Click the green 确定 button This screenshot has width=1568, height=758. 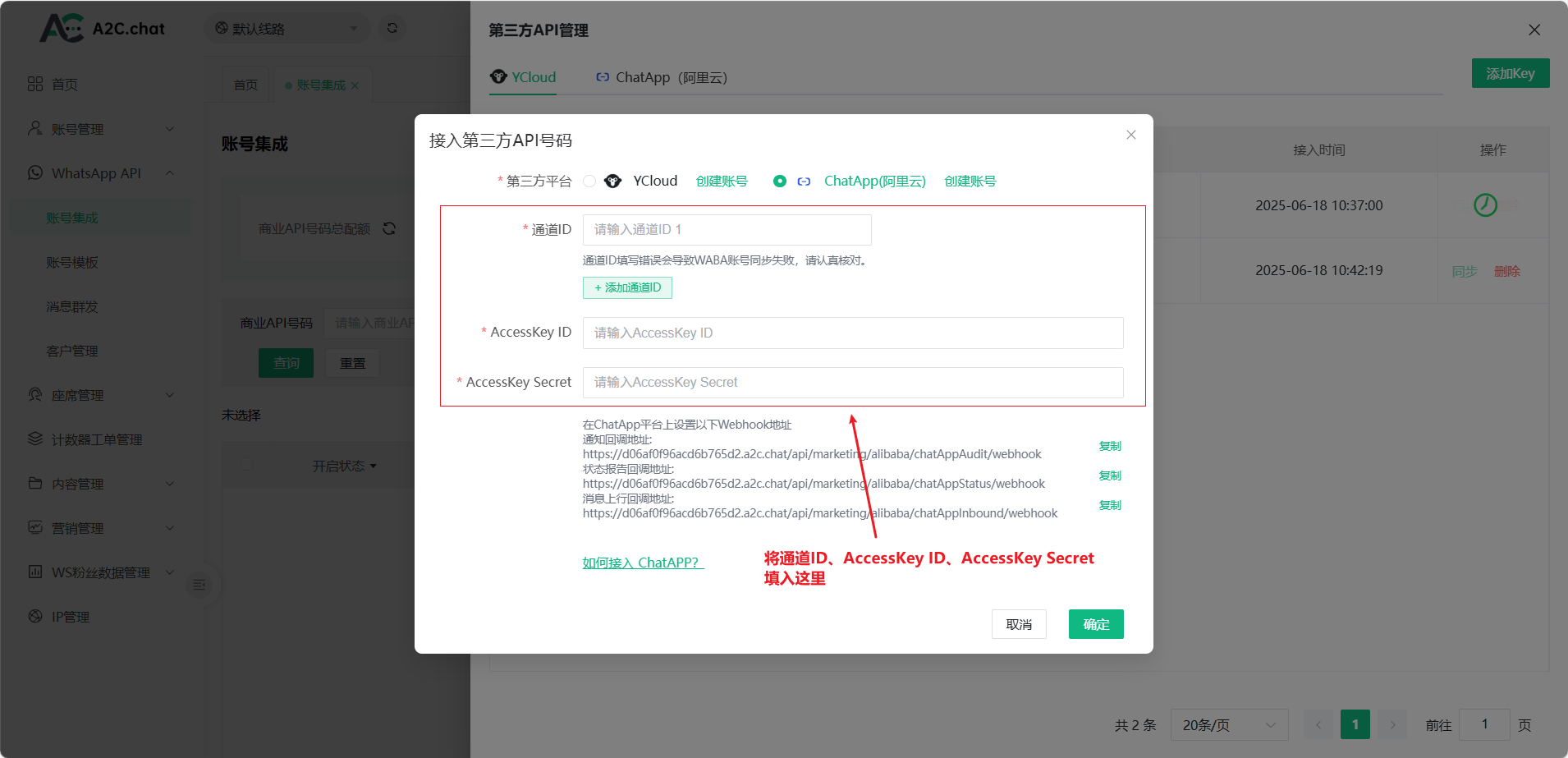tap(1095, 624)
